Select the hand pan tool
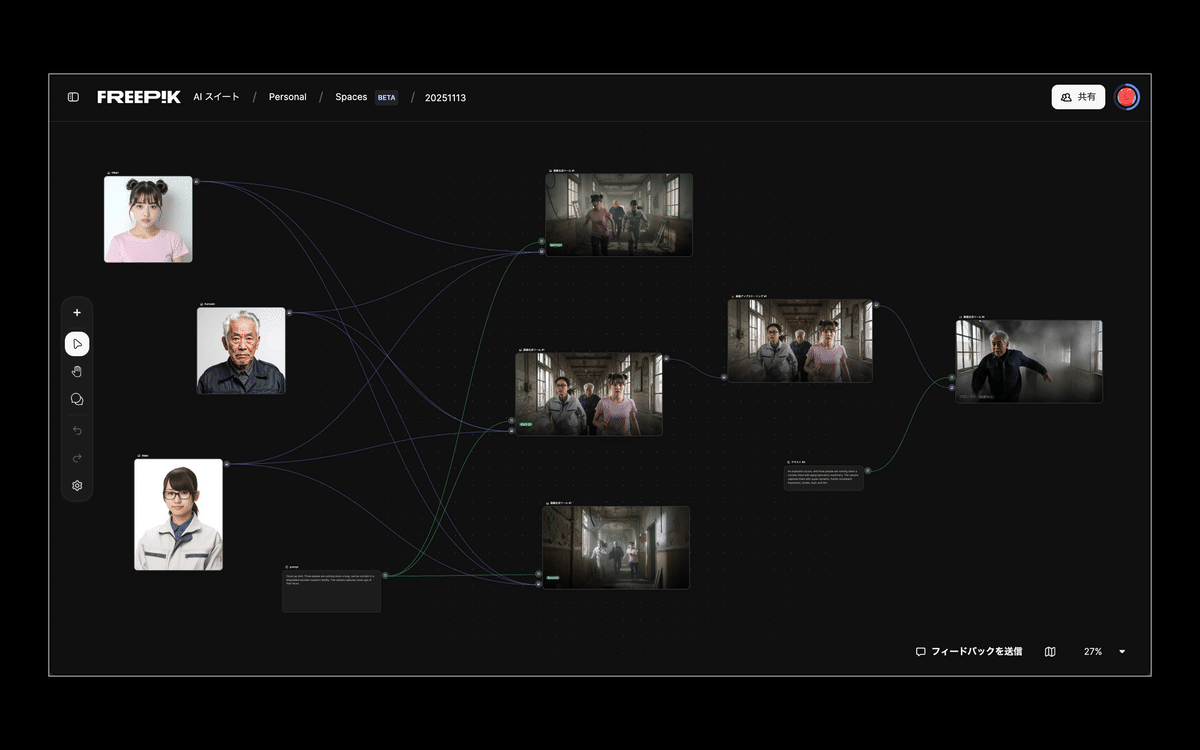1200x750 pixels. click(x=77, y=372)
